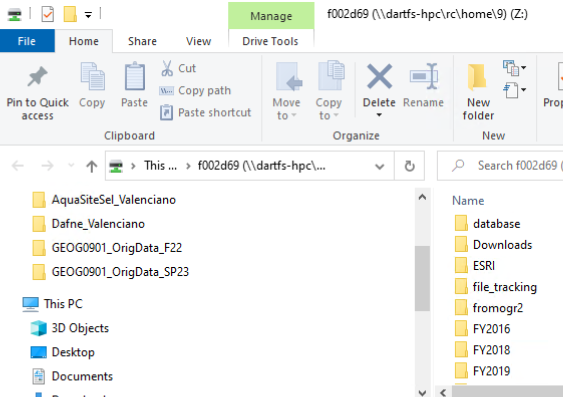
Task: Select the fromogr2 folder
Action: point(489,308)
